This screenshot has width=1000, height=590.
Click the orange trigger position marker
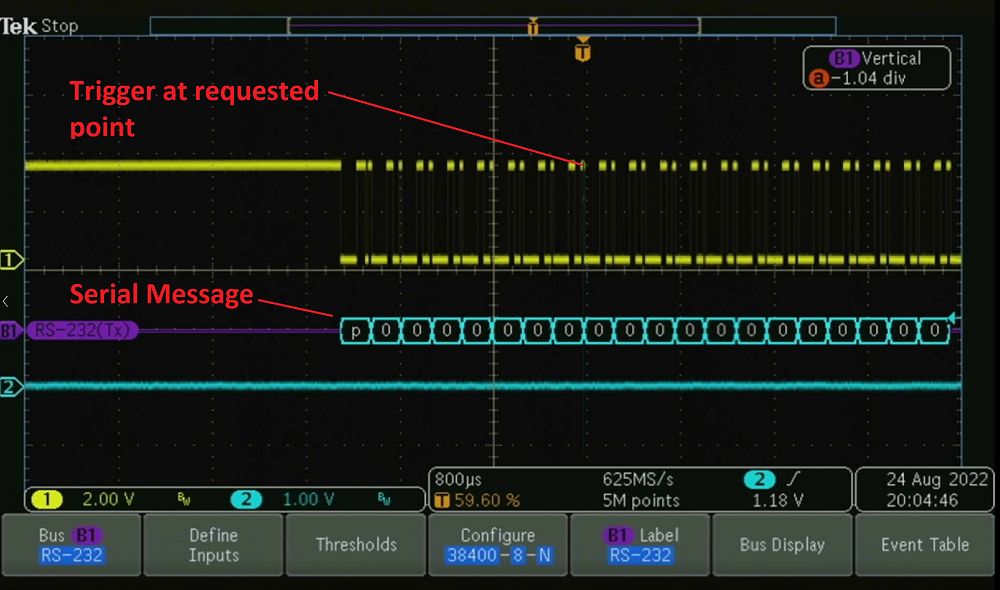click(583, 49)
